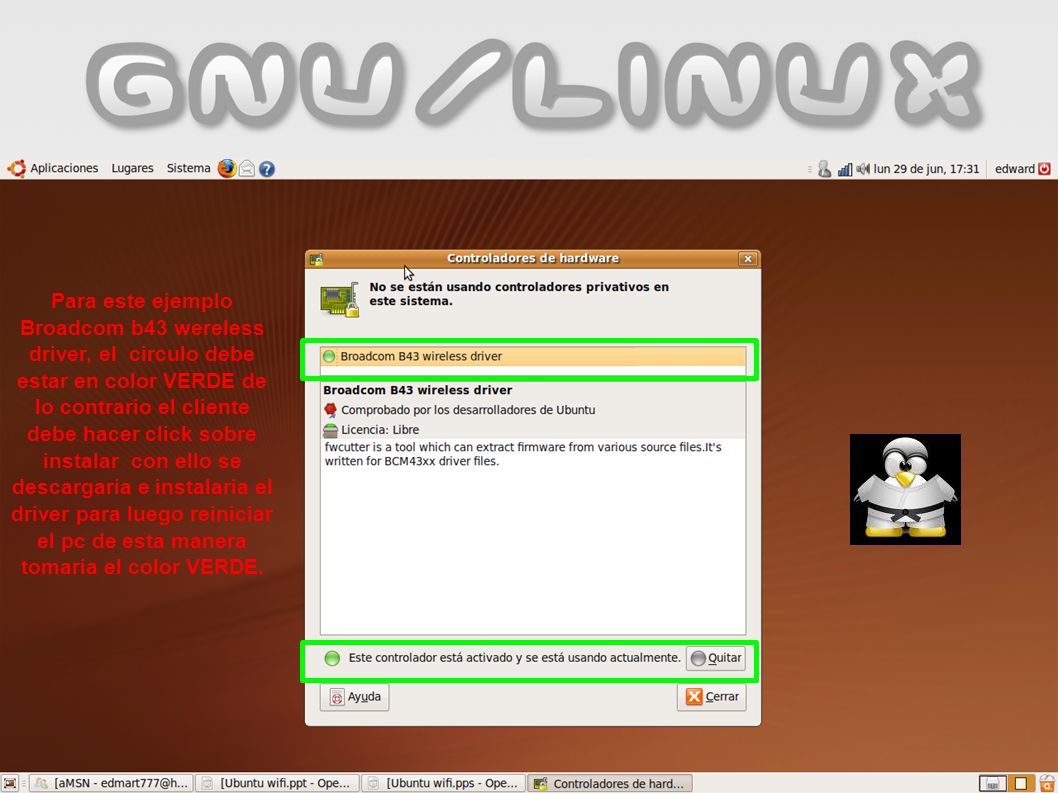Click the Ubuntu logo in top panel
1058x793 pixels.
tap(17, 168)
